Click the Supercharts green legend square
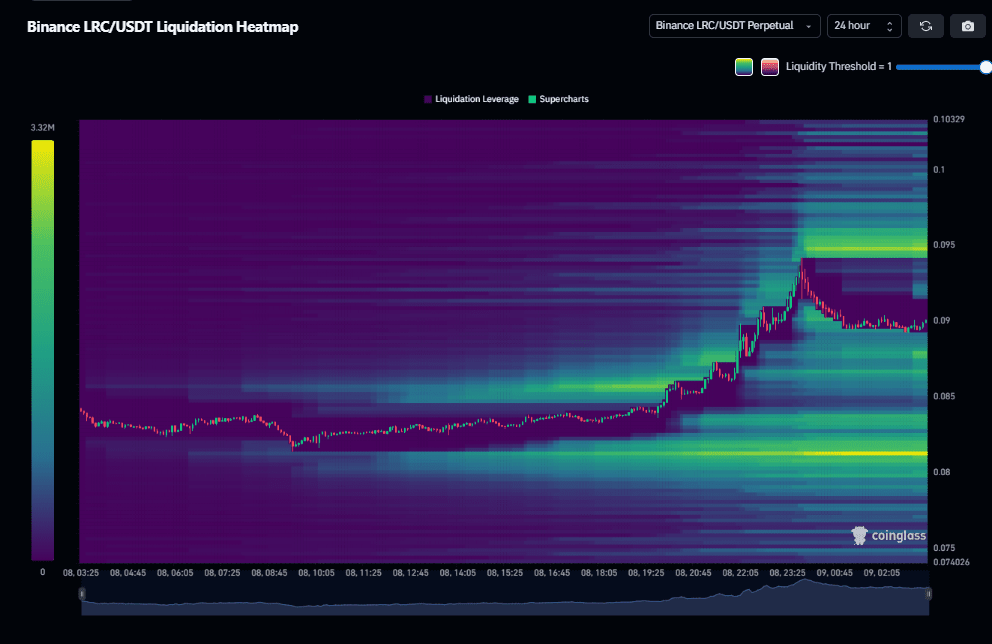Viewport: 992px width, 644px height. (532, 99)
